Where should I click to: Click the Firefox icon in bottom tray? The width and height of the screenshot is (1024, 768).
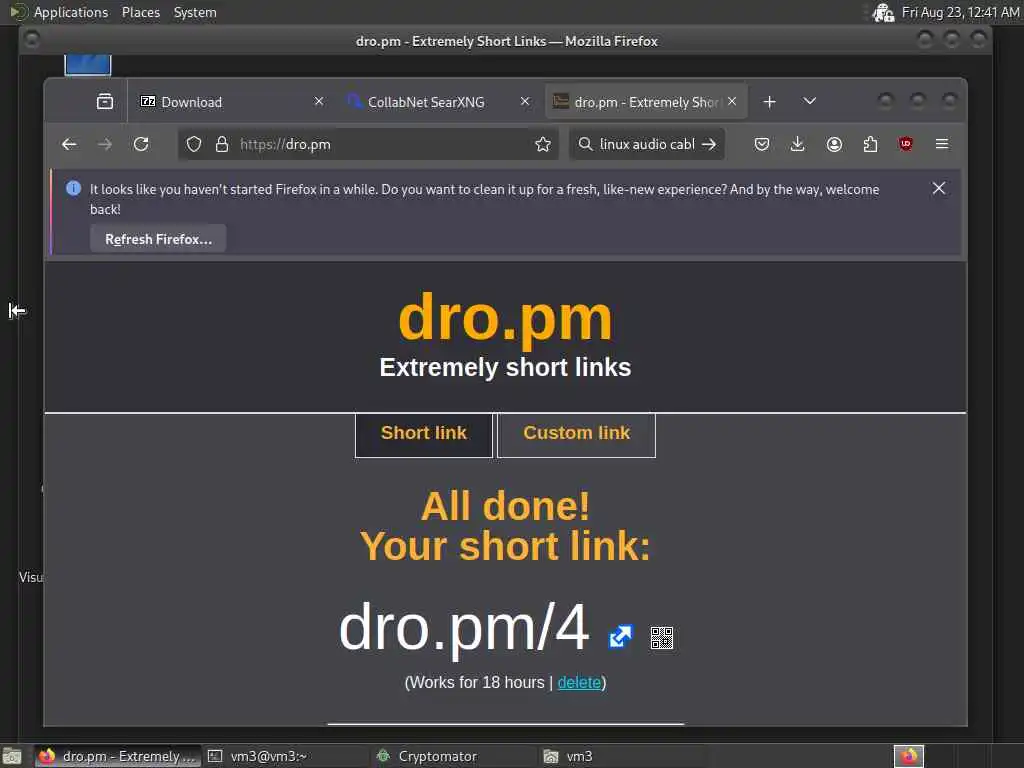pyautogui.click(x=908, y=756)
